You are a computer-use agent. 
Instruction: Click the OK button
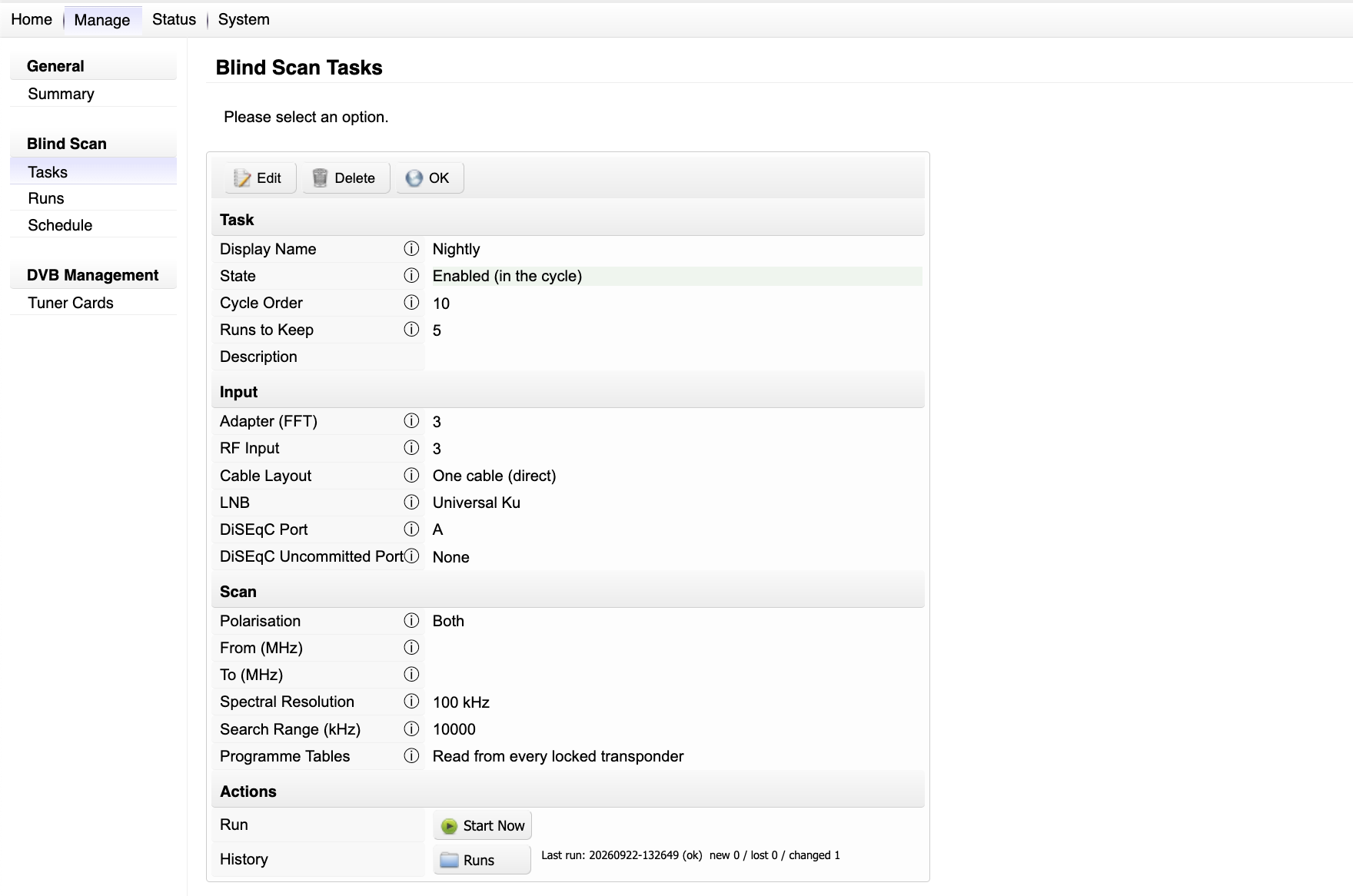click(430, 178)
